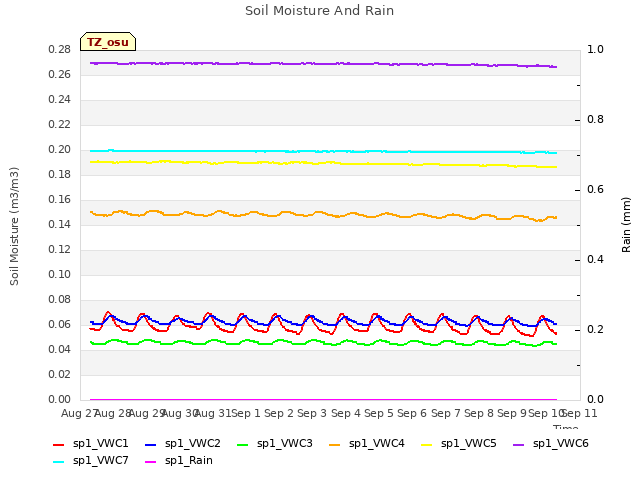The height and width of the screenshot is (480, 640).
Task: Click the Sep 5 x-axis date label
Action: [379, 413]
